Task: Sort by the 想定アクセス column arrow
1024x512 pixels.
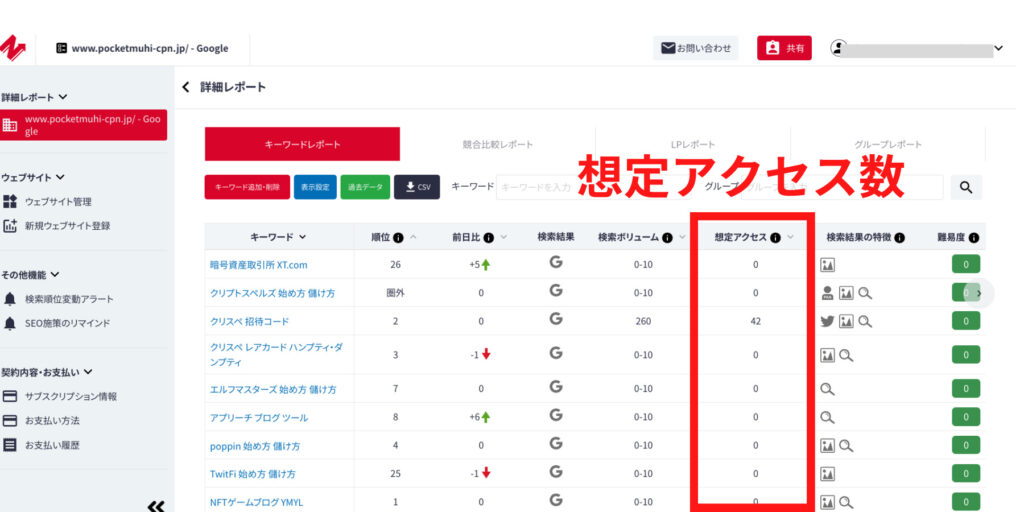Action: (791, 238)
